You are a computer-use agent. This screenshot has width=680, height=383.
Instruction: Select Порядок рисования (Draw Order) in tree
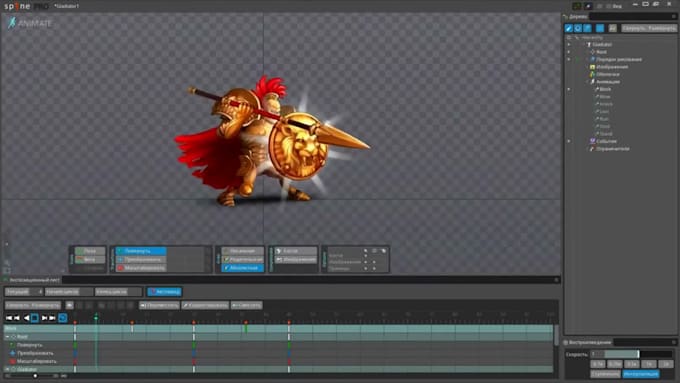(619, 59)
